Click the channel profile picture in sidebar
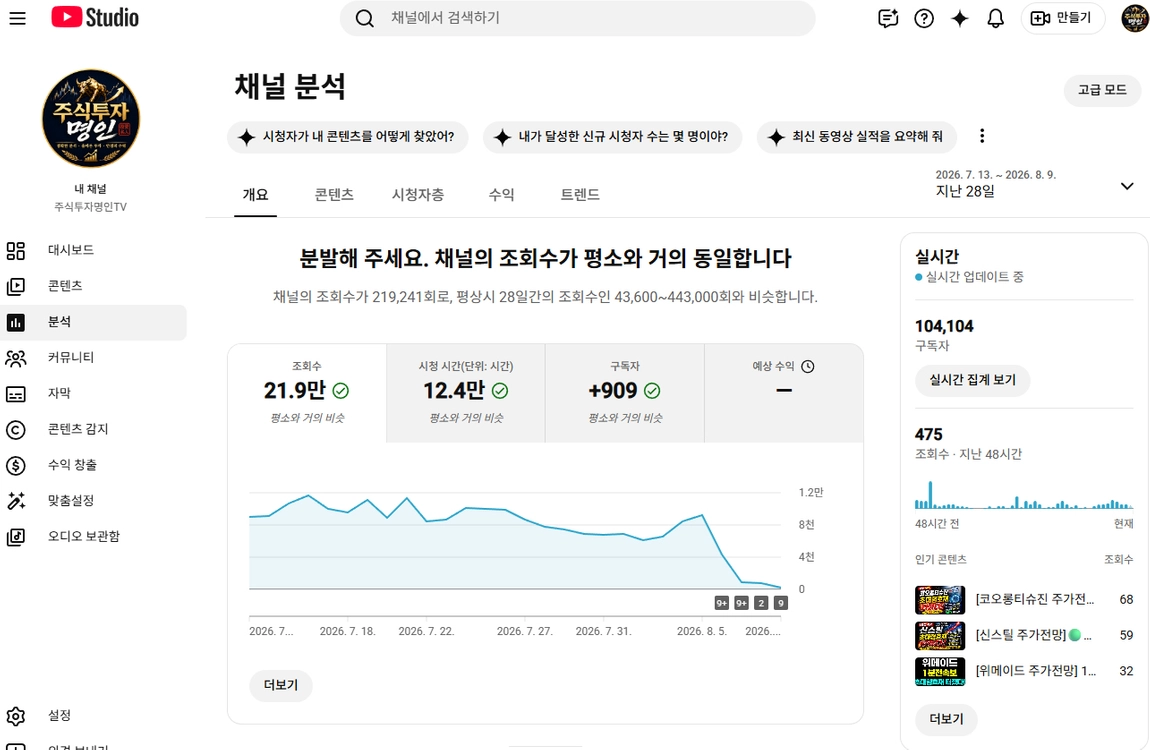 click(91, 119)
